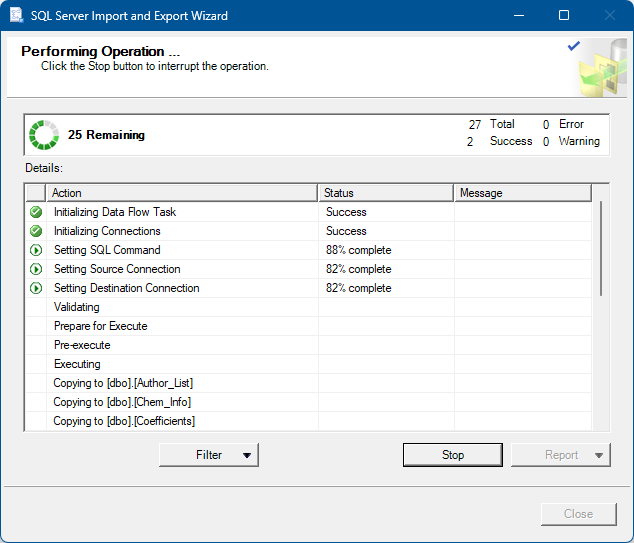This screenshot has width=634, height=543.
Task: Minimize the wizard window
Action: click(519, 15)
